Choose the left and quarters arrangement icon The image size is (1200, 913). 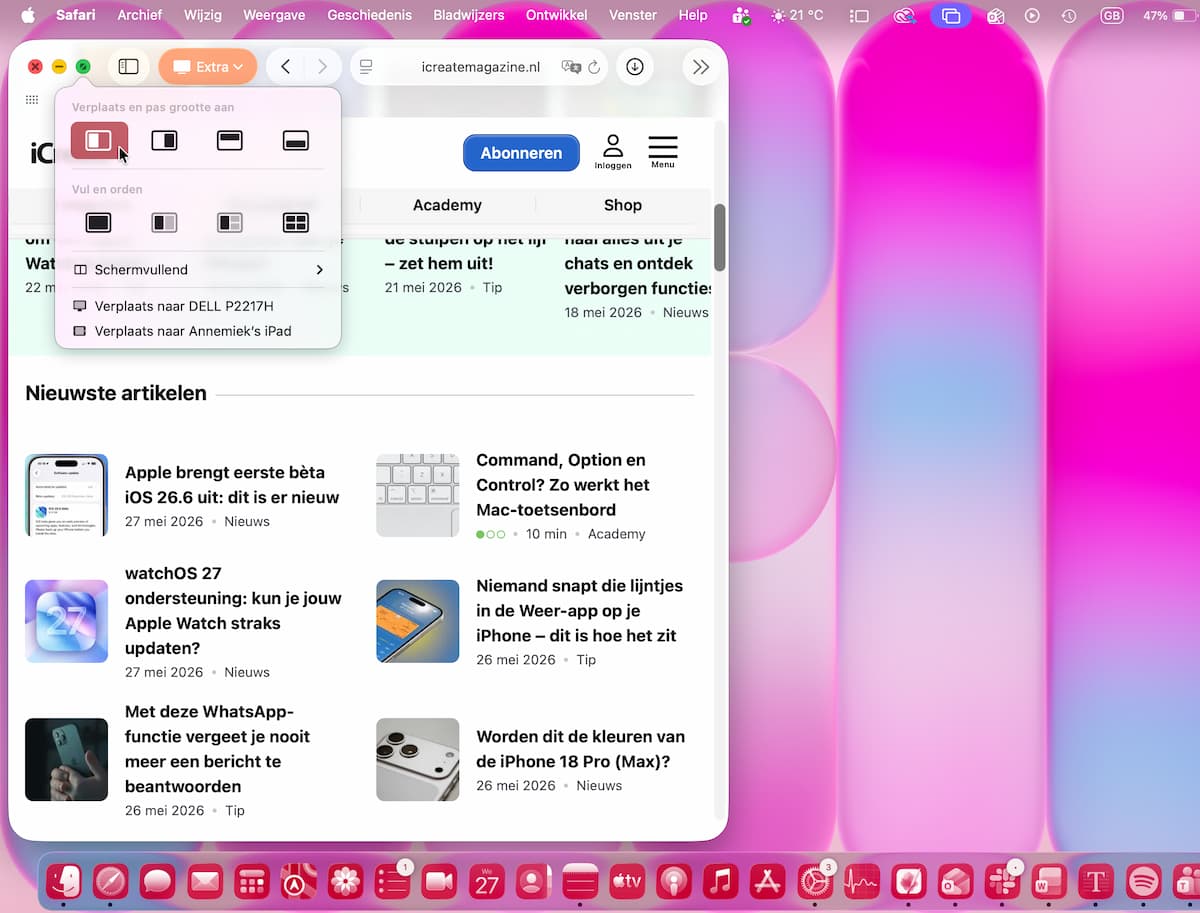click(x=230, y=223)
